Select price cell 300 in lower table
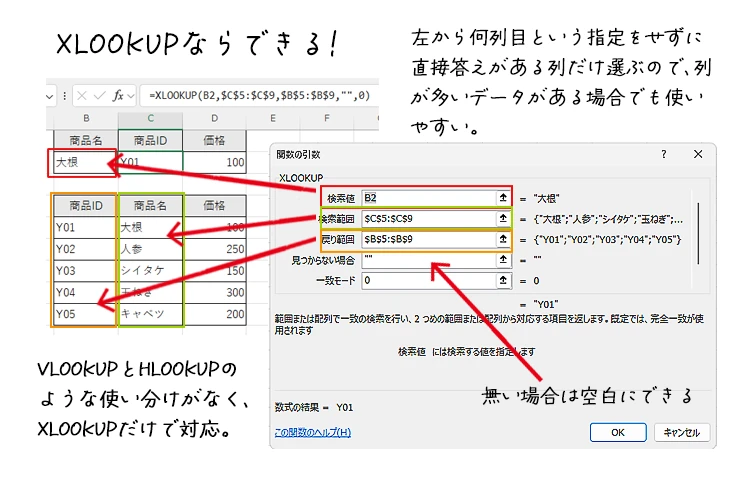Screen dimensions: 754x500 tap(214, 292)
